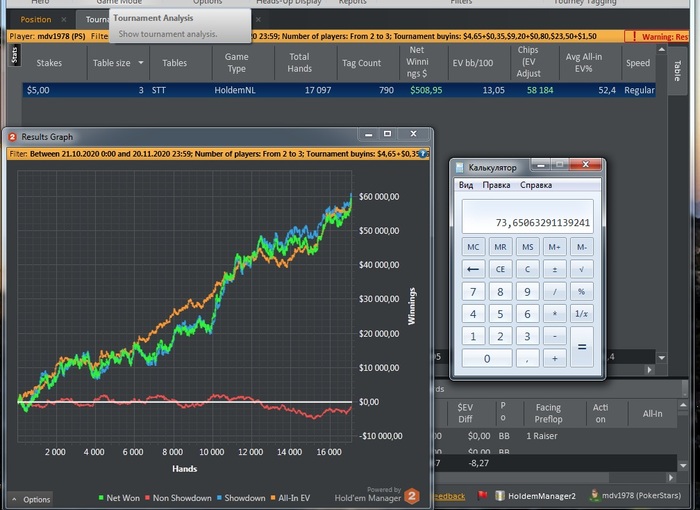Toggle the All-In EV graph legend

(x=290, y=498)
